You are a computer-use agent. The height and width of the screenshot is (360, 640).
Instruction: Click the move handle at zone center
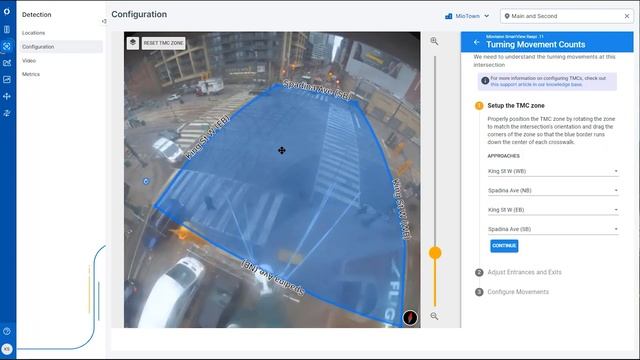click(282, 151)
